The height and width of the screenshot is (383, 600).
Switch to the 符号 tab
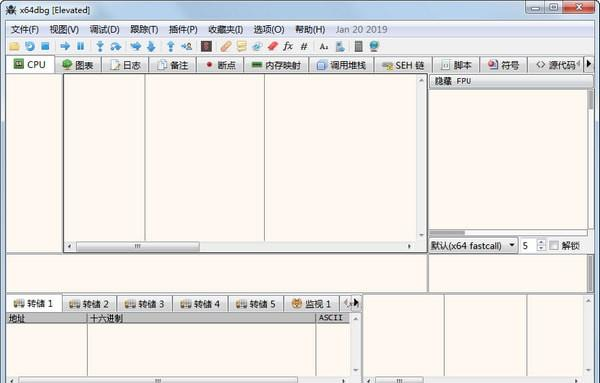[x=503, y=65]
